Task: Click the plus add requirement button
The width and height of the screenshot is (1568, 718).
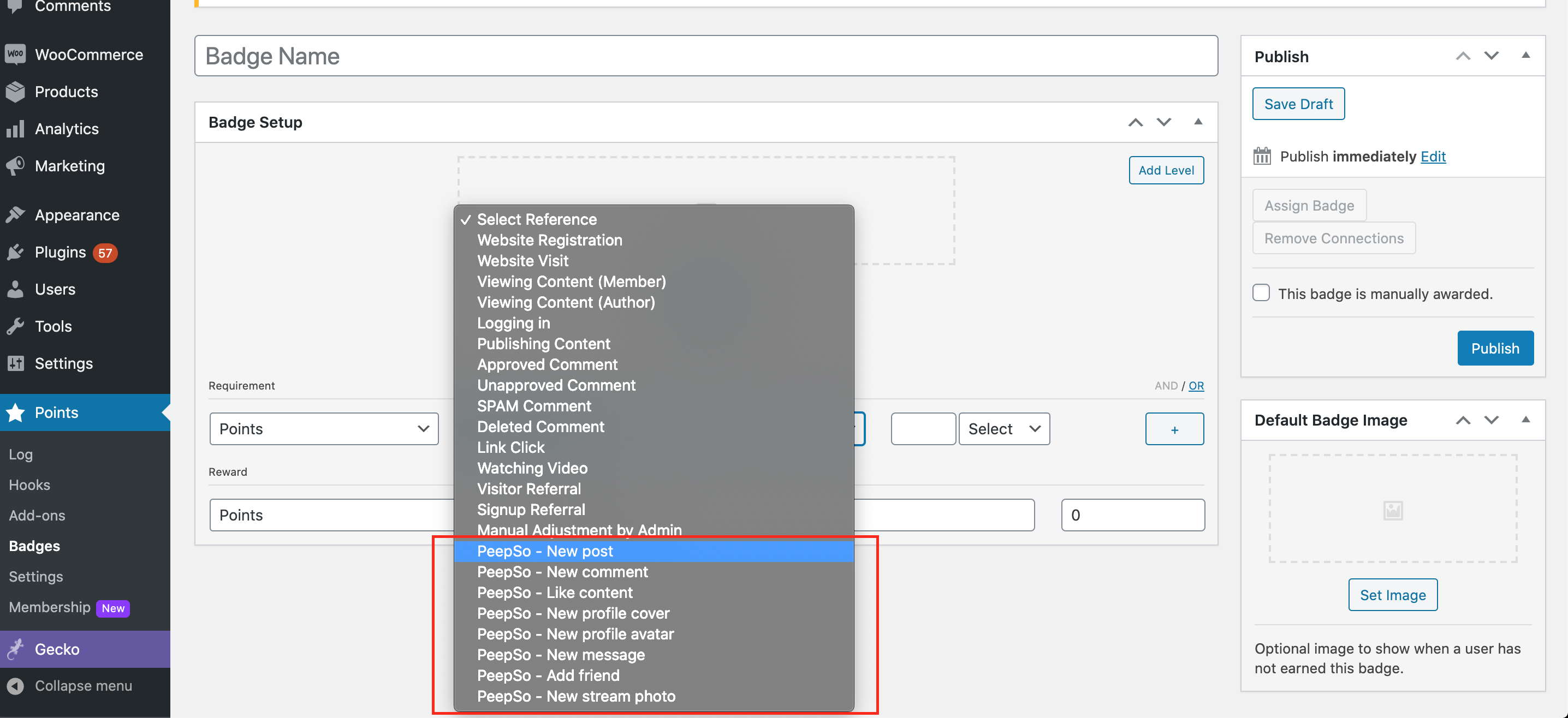Action: point(1174,428)
